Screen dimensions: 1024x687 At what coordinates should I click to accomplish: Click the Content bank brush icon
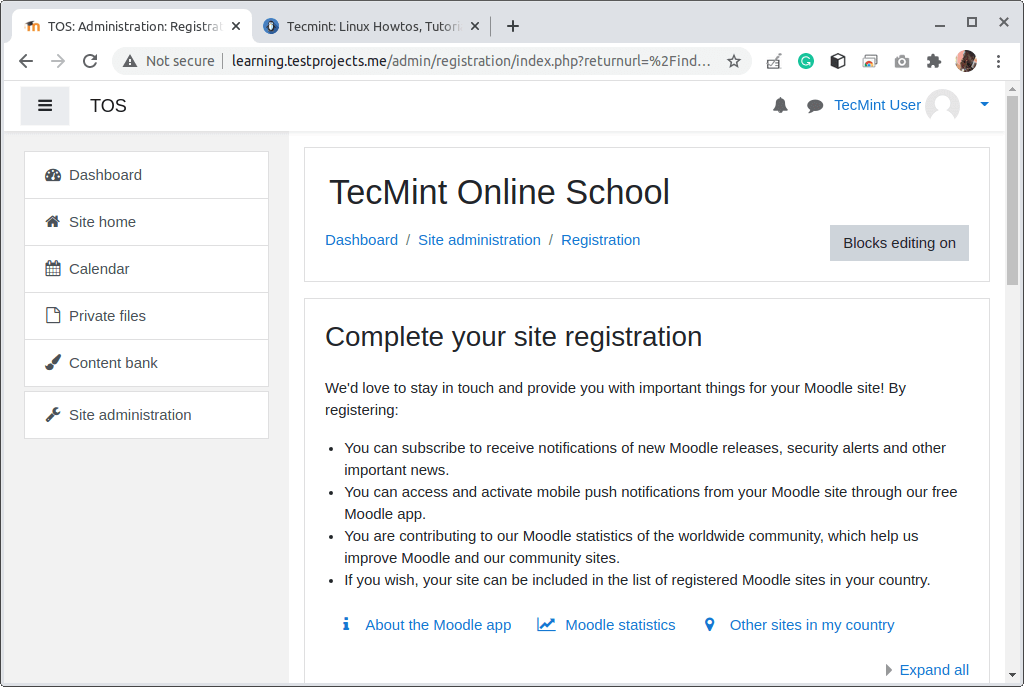coord(53,362)
